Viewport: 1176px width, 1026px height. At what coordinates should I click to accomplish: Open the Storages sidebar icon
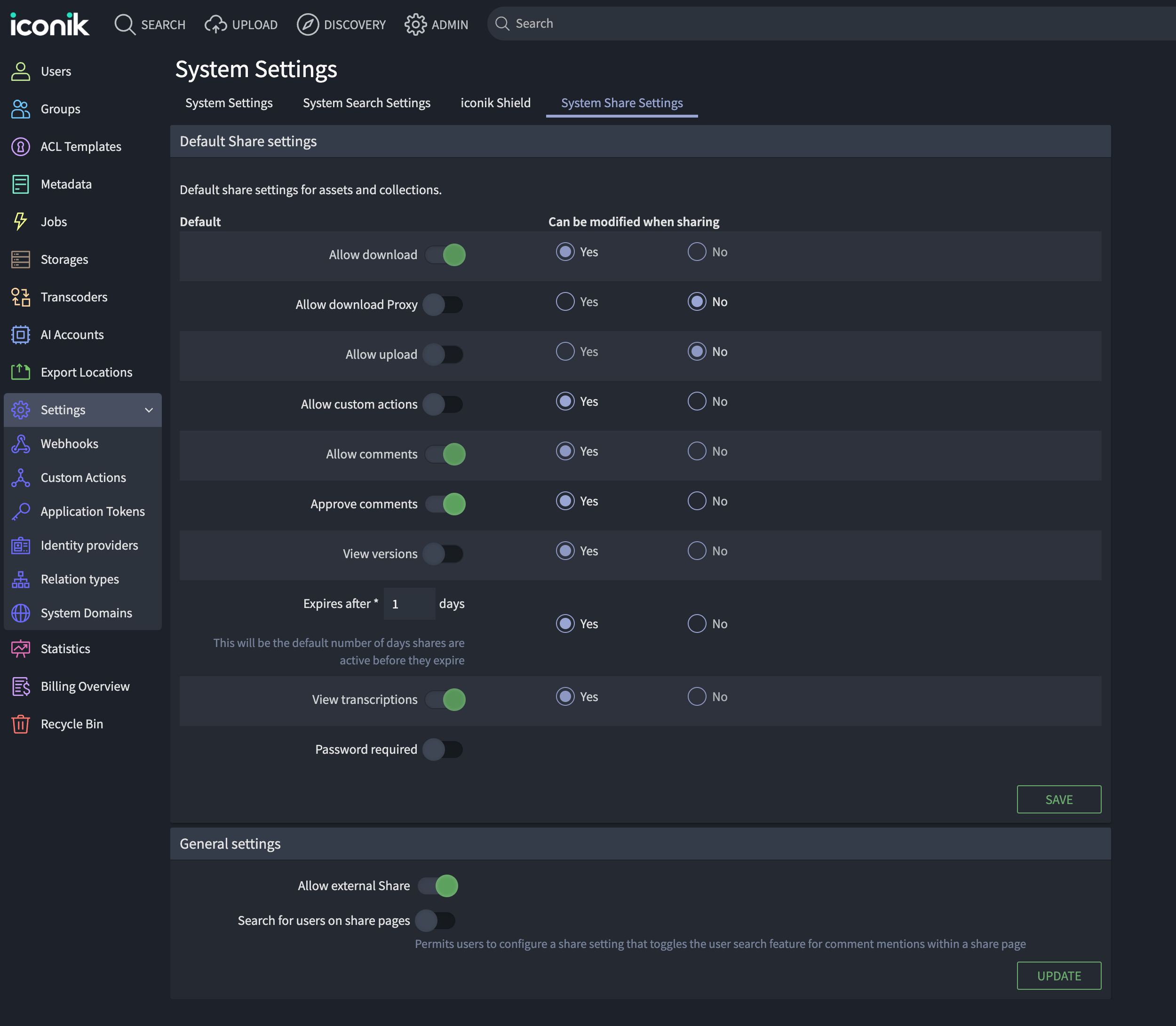(21, 260)
